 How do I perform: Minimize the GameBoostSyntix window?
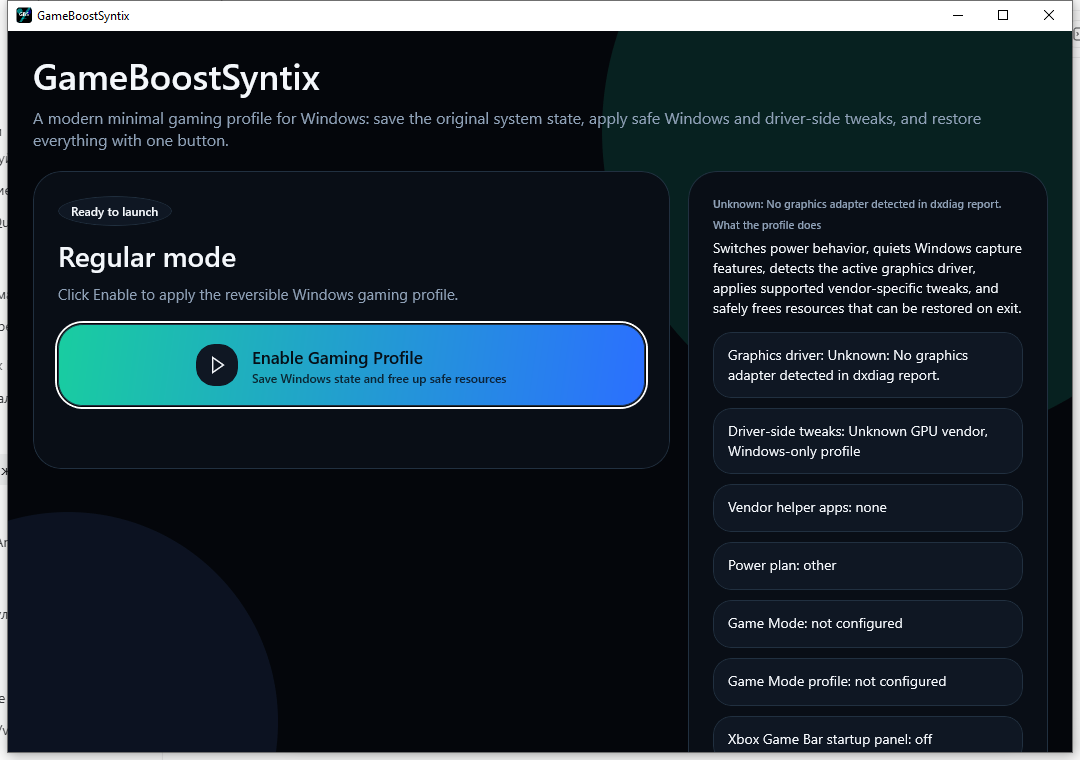(957, 15)
